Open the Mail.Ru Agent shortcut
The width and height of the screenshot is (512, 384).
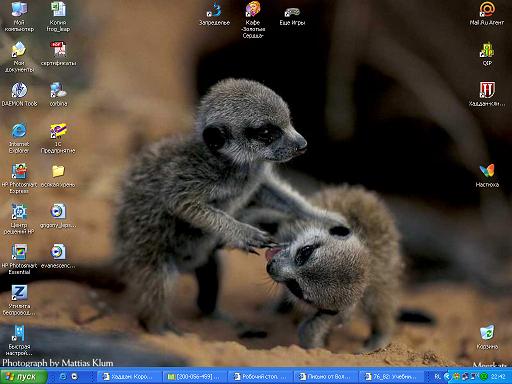[x=487, y=13]
